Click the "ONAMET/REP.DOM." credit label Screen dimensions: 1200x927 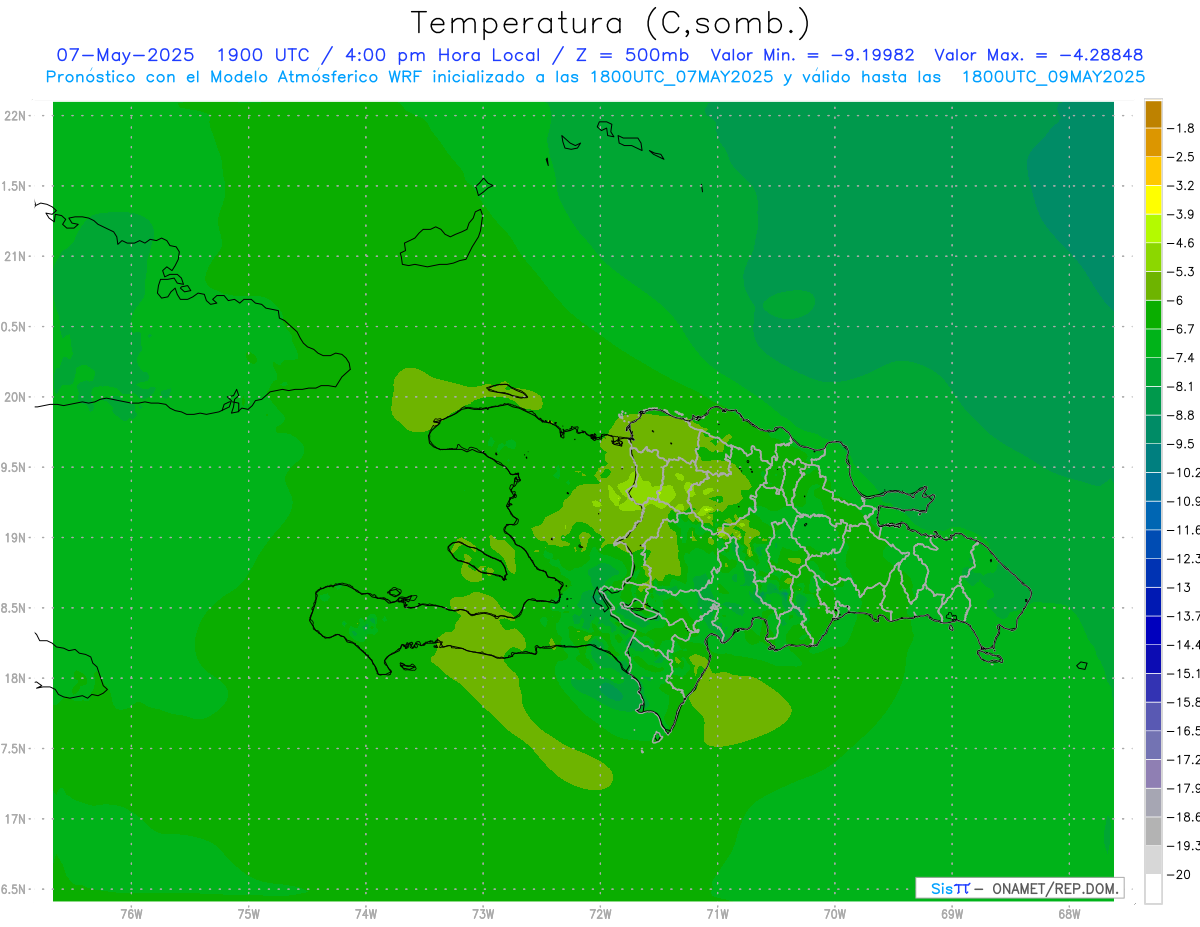[1055, 888]
